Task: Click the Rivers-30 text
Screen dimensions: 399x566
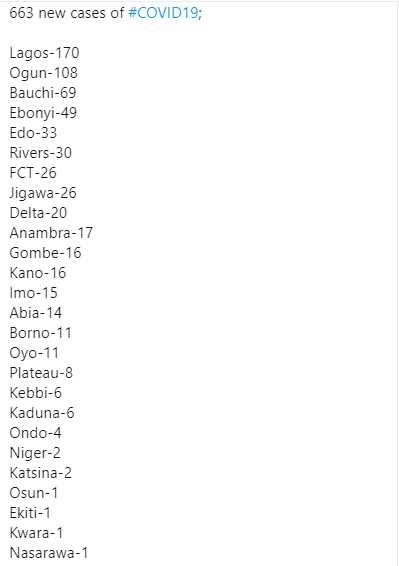Action: (x=41, y=153)
